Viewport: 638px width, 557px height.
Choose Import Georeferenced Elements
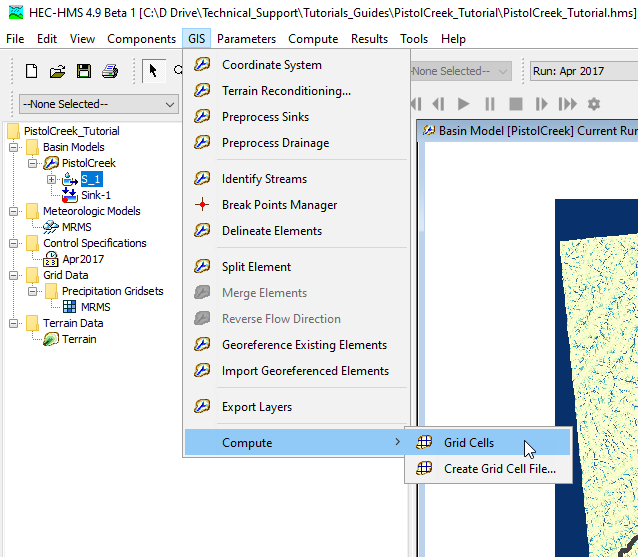pyautogui.click(x=297, y=371)
